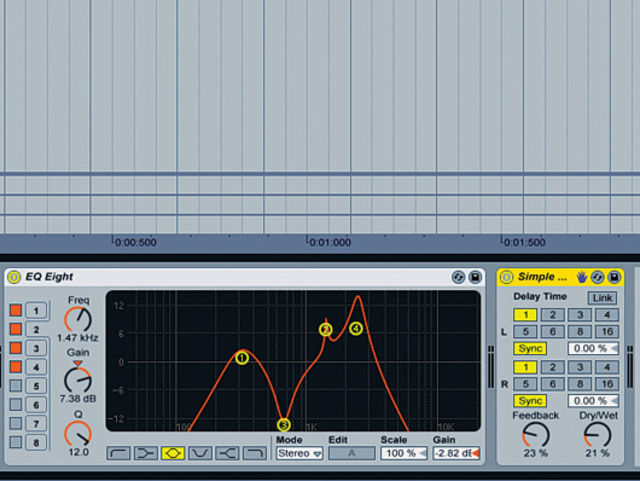This screenshot has width=640, height=481.
Task: Click EQ node 3 at the notch
Action: (x=284, y=425)
